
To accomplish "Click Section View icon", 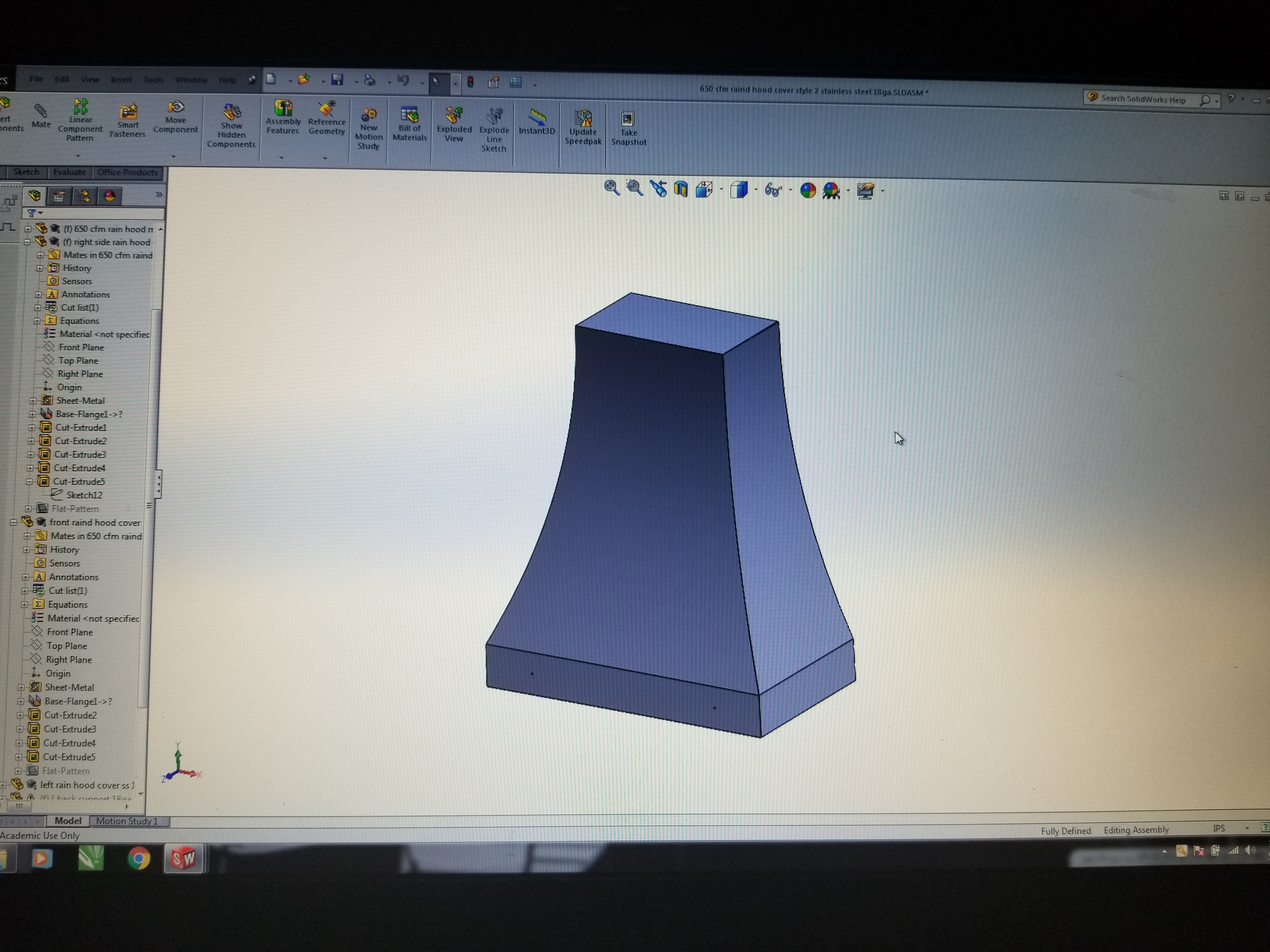I will pyautogui.click(x=681, y=189).
